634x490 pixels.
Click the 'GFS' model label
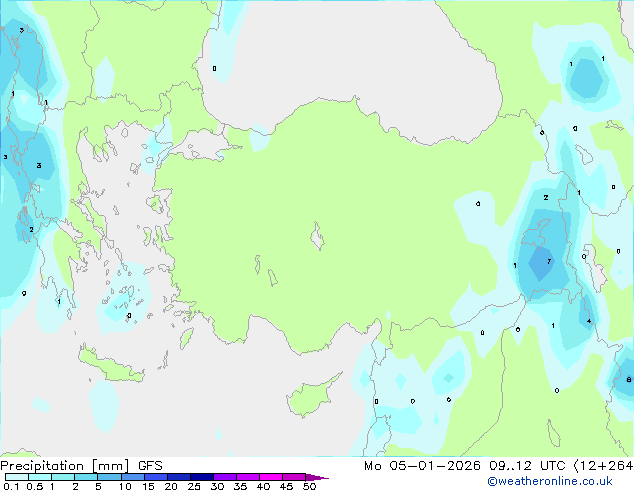coord(150,466)
